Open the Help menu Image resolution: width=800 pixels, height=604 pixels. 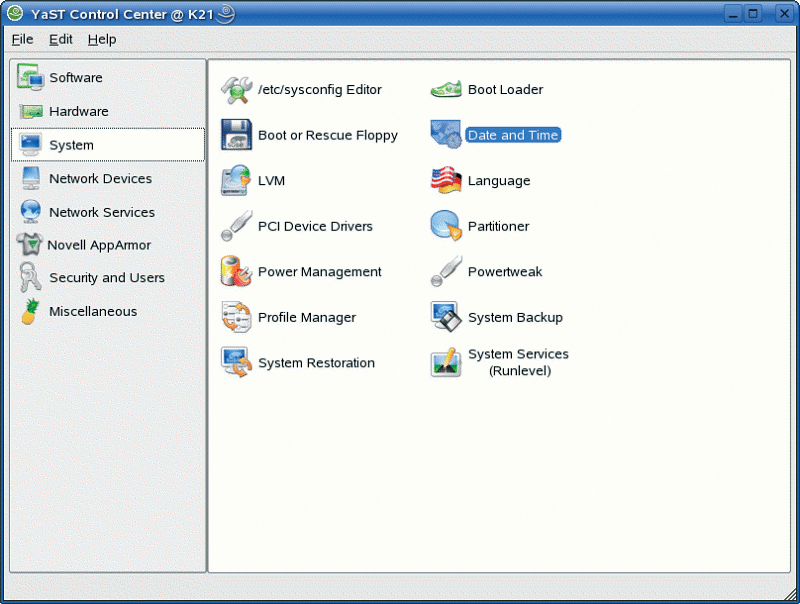tap(102, 39)
